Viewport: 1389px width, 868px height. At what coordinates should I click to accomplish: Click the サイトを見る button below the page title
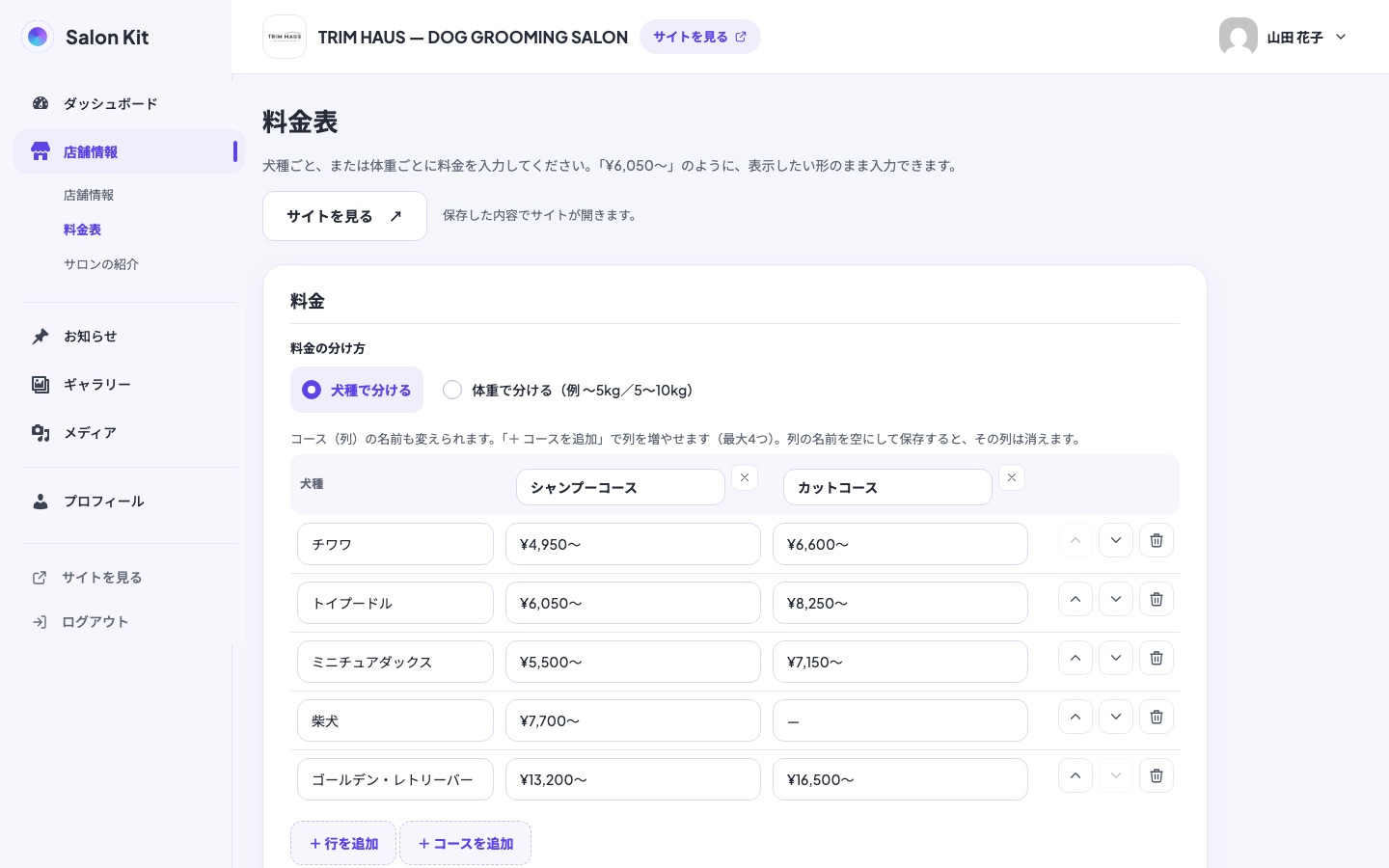[x=344, y=216]
